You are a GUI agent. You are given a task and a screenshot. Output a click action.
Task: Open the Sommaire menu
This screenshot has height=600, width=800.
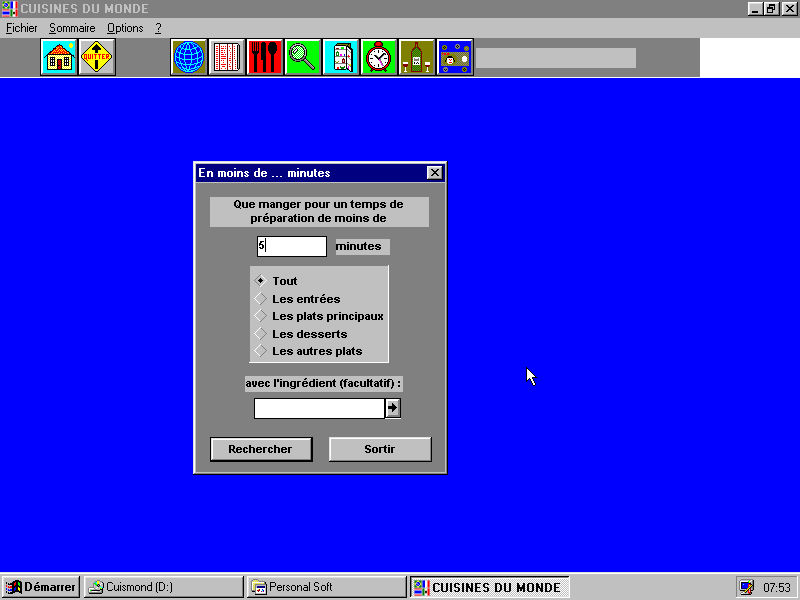(x=72, y=28)
